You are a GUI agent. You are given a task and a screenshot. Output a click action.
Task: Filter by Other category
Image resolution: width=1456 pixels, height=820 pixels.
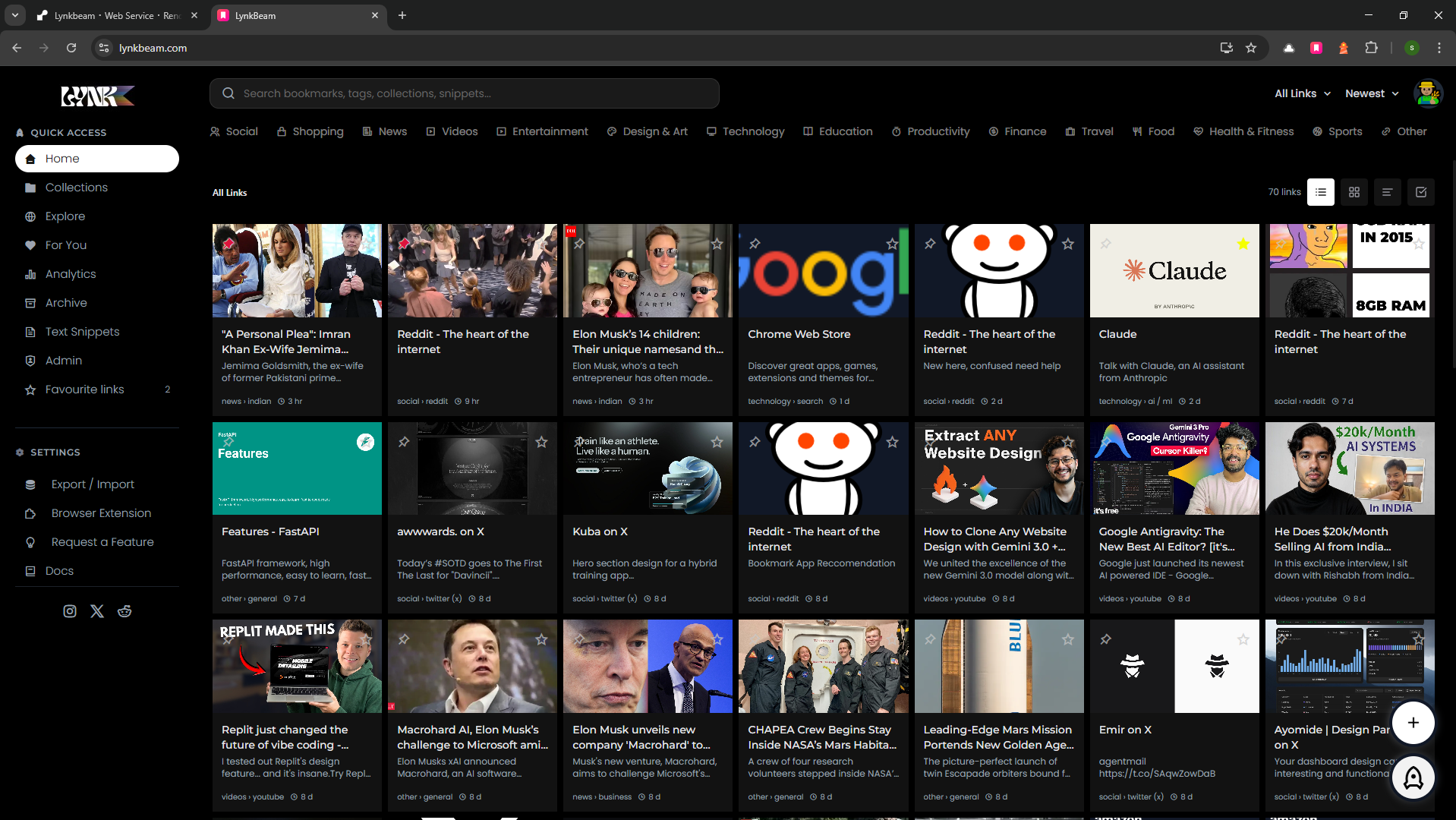tap(1404, 131)
